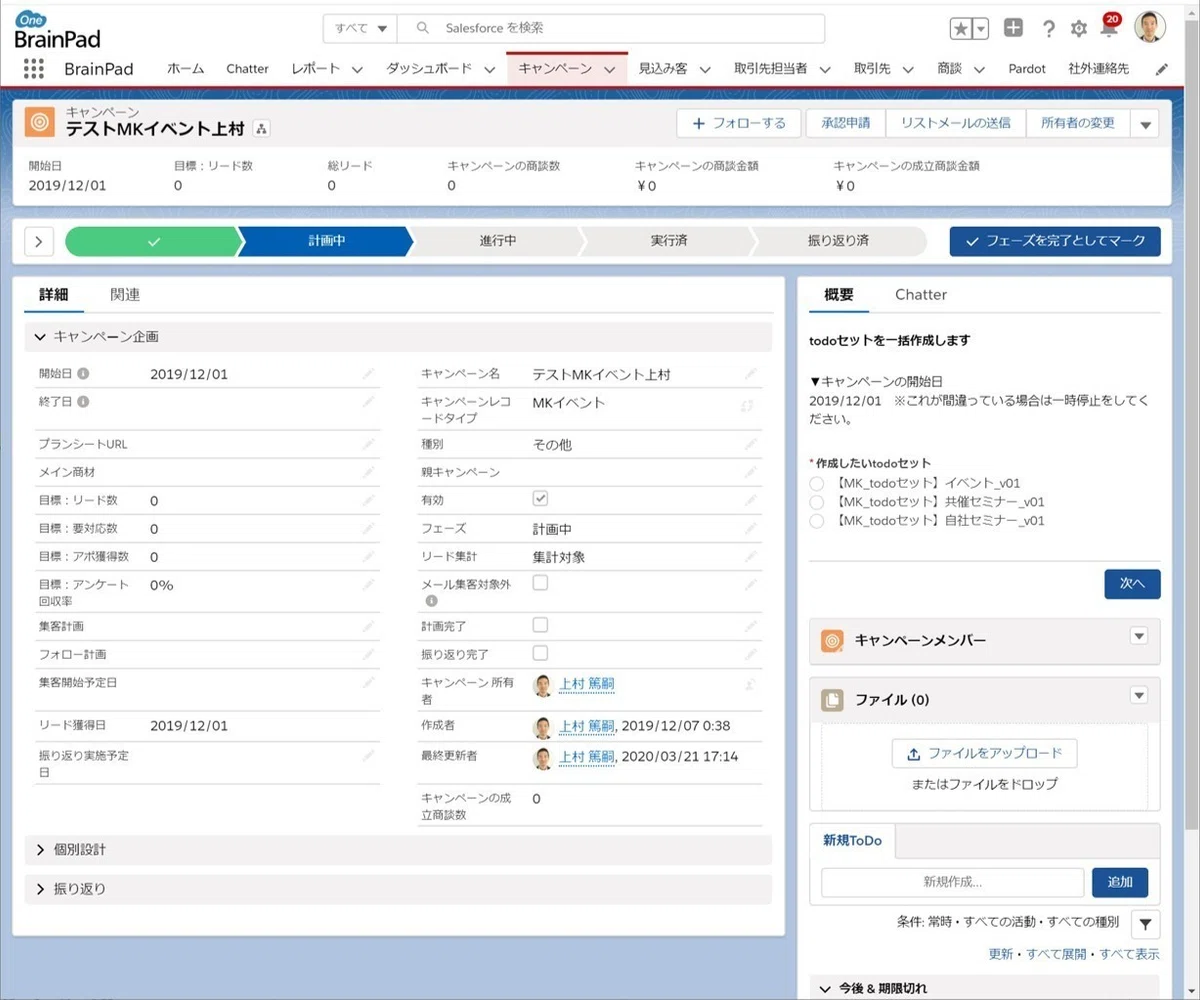Edit 開始日 field pencil icon
The width and height of the screenshot is (1200, 1000).
(x=369, y=374)
